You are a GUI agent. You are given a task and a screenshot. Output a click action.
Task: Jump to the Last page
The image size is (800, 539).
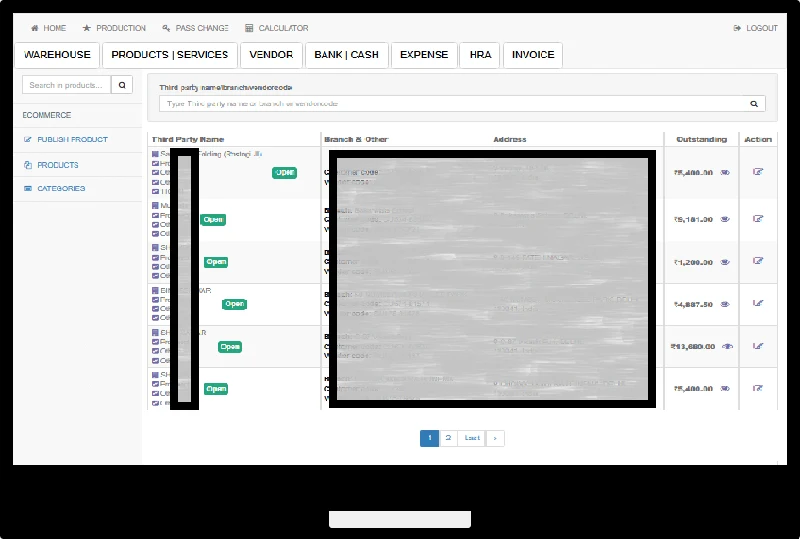(472, 438)
